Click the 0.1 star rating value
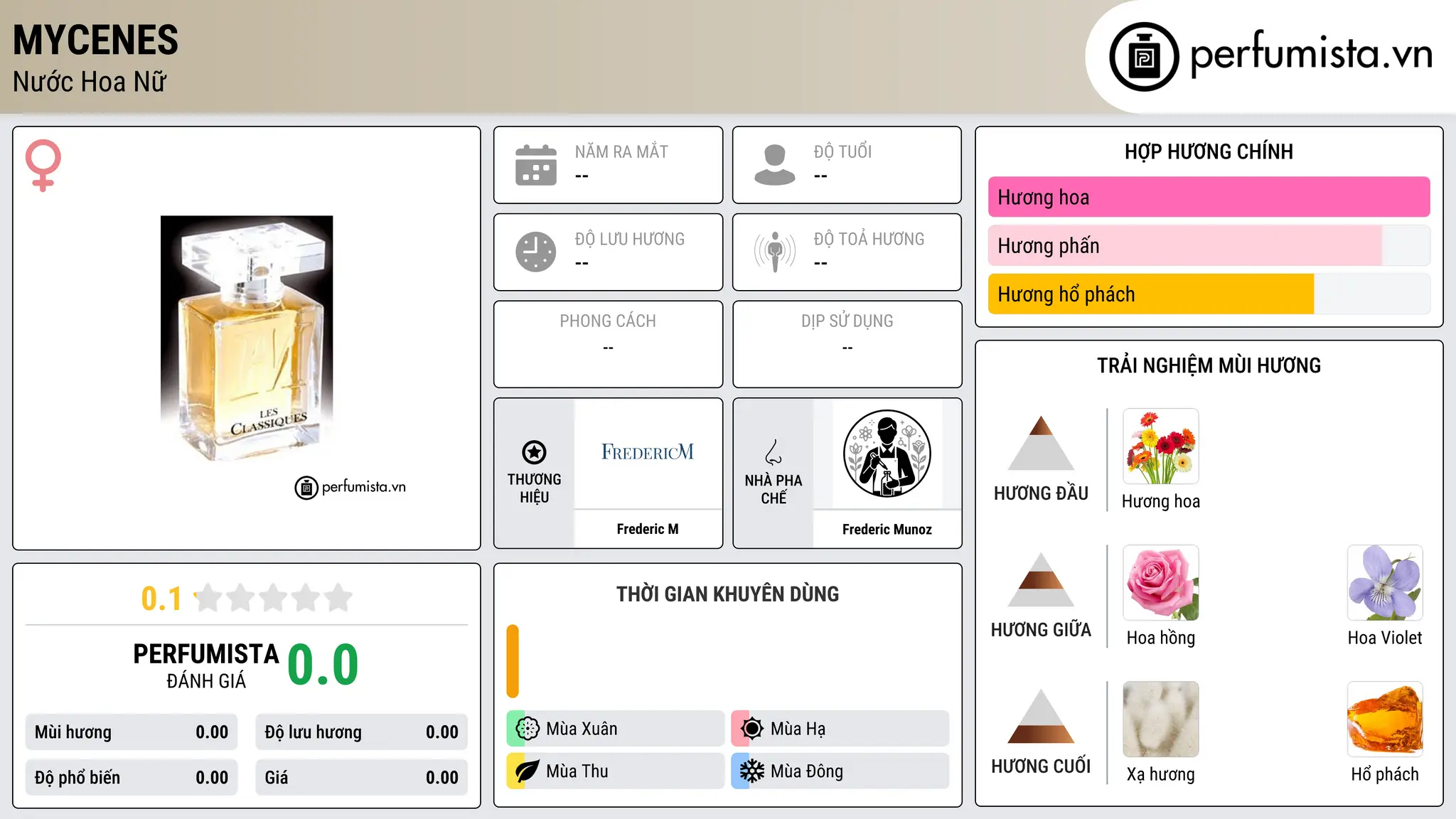This screenshot has width=1456, height=819. point(161,599)
